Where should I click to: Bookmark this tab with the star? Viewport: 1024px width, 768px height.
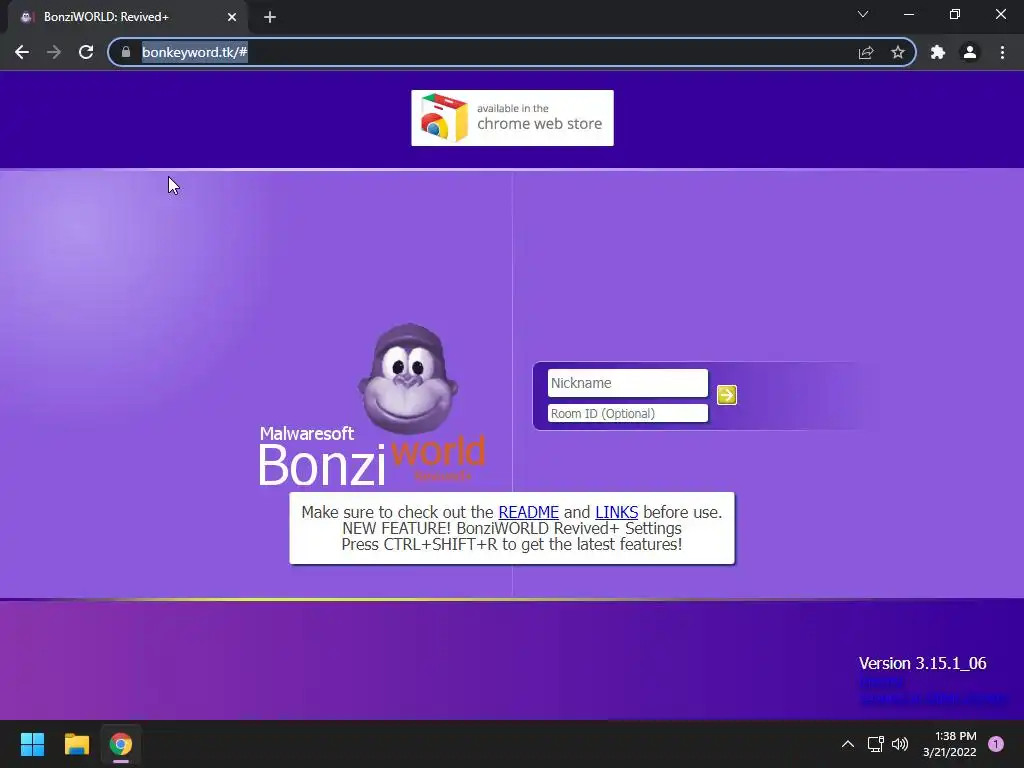(898, 52)
